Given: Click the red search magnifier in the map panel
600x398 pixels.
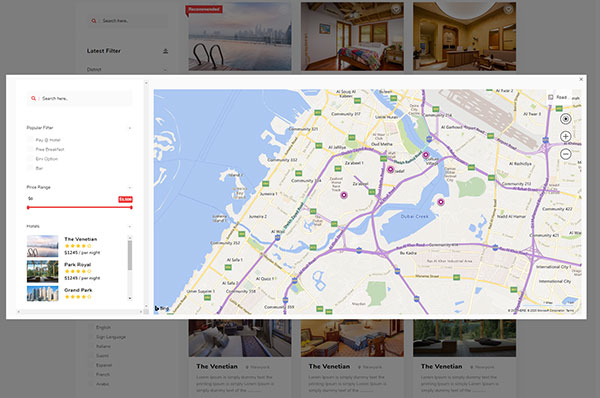Looking at the screenshot, I should point(33,98).
